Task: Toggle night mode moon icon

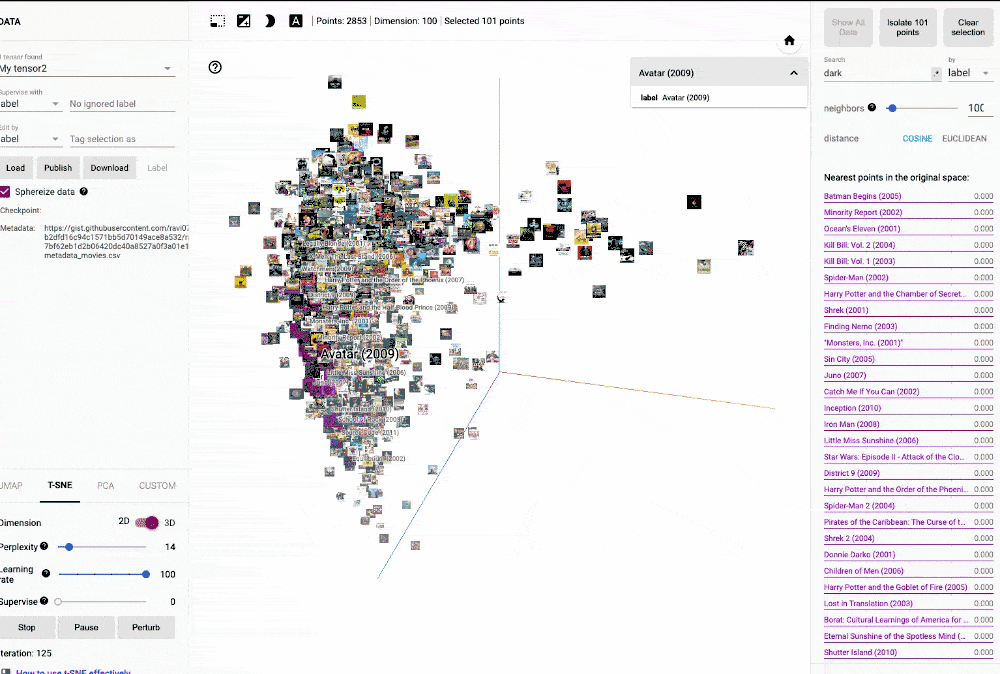Action: [270, 21]
